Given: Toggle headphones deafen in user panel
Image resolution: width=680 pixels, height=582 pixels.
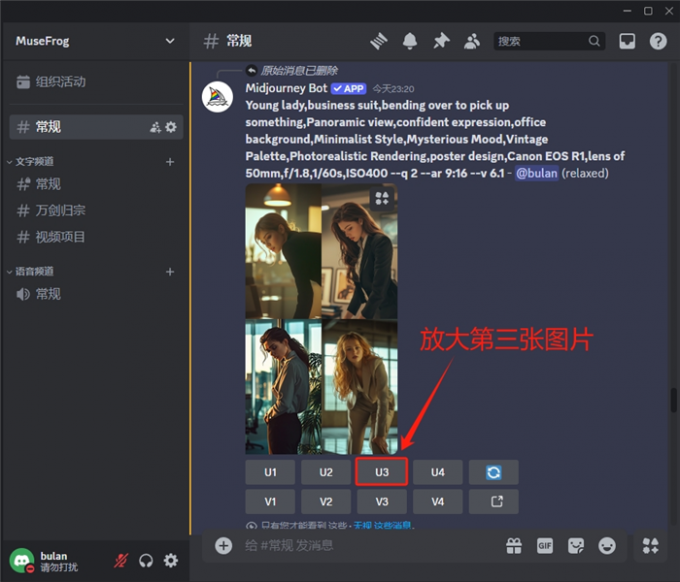Looking at the screenshot, I should pyautogui.click(x=146, y=560).
